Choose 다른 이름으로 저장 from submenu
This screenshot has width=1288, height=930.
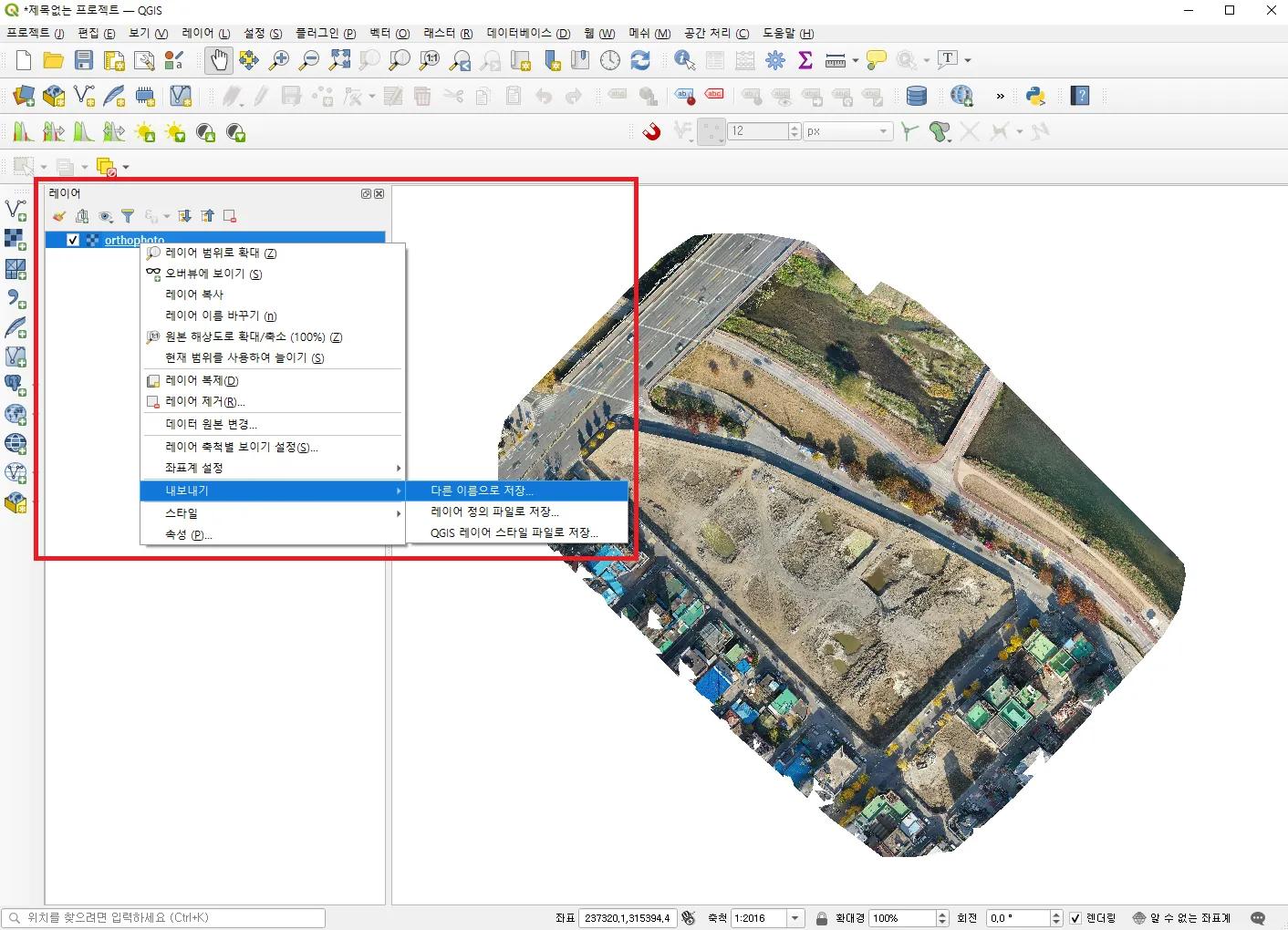pos(482,491)
